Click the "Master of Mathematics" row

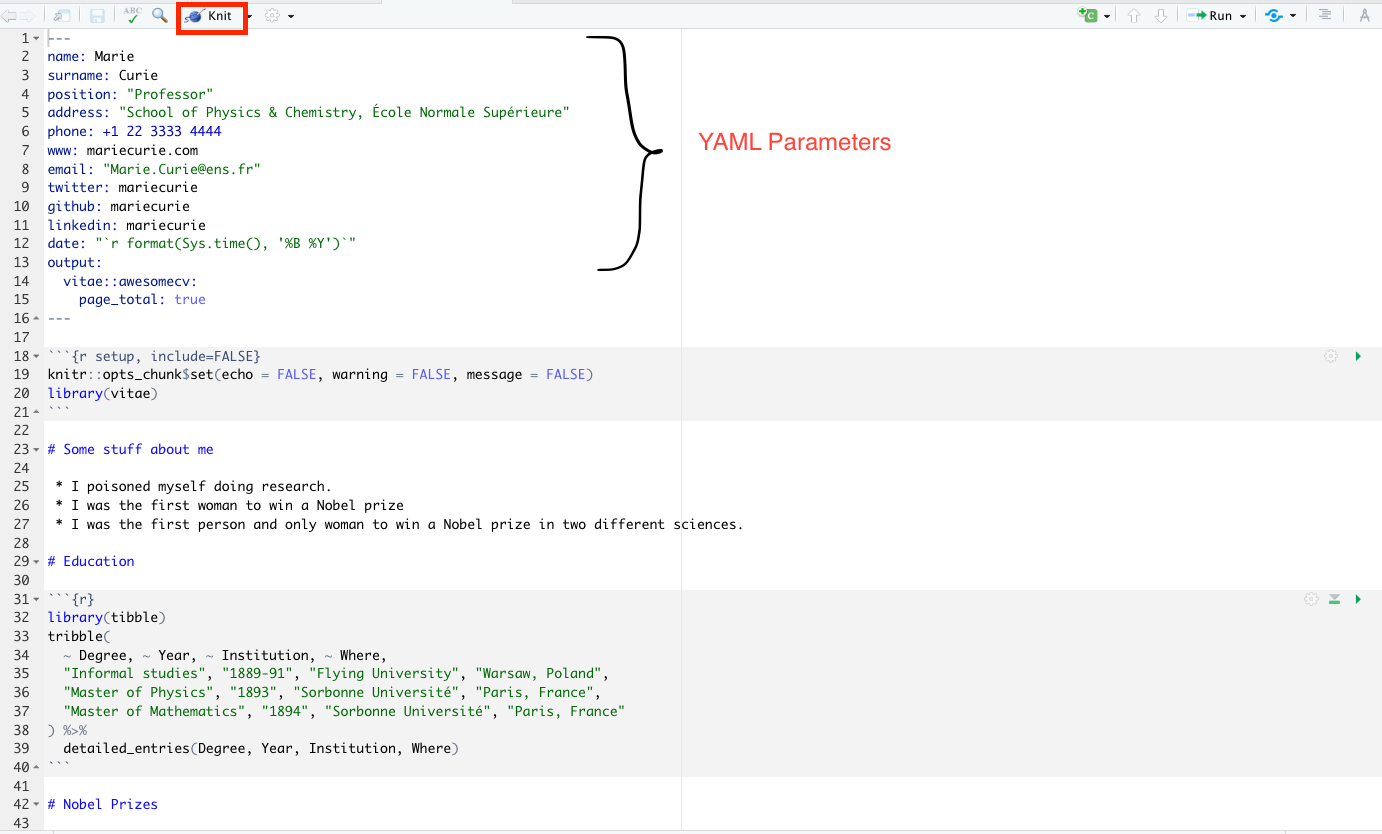coord(344,712)
